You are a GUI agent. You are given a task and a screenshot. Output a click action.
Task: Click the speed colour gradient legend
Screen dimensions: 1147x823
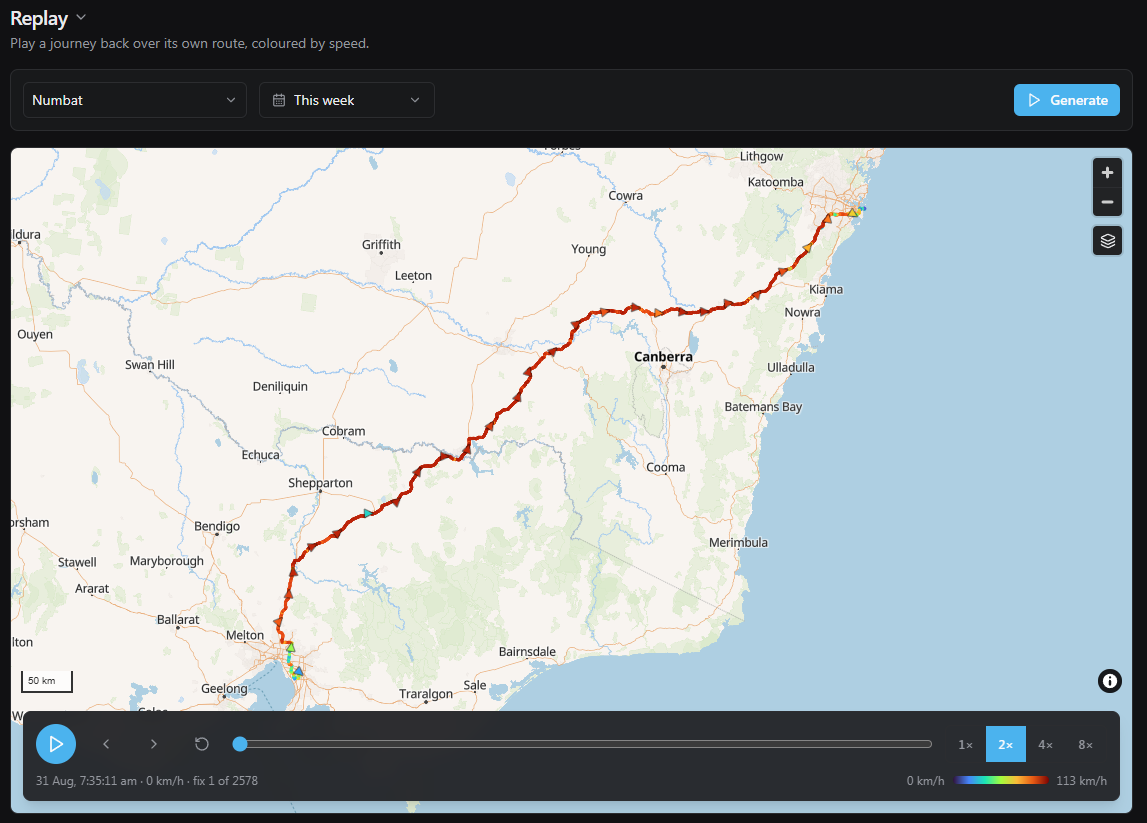(1000, 781)
